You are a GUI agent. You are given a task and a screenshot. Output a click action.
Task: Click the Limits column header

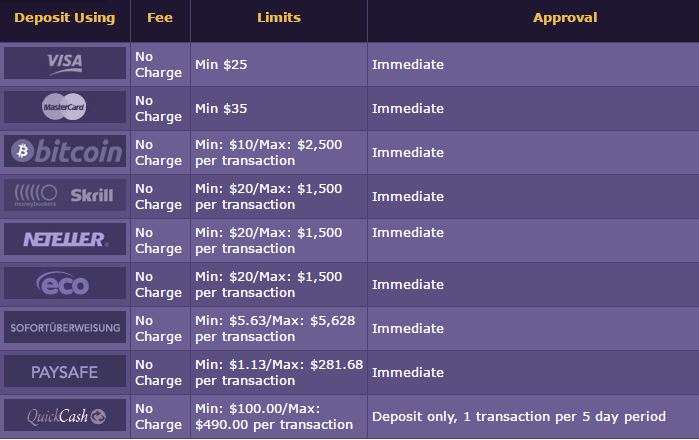(279, 18)
